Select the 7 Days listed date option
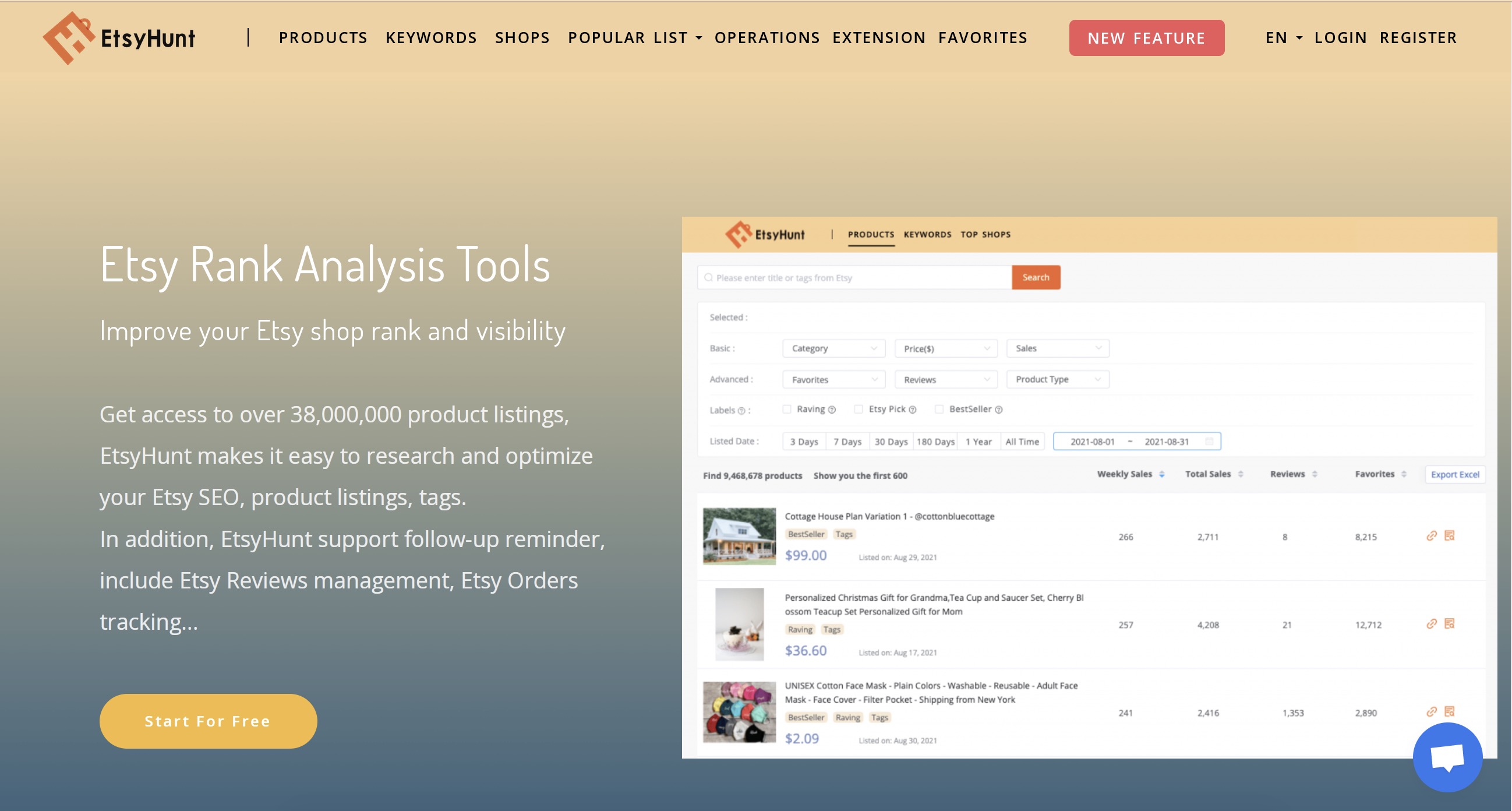The height and width of the screenshot is (811, 1512). [847, 442]
